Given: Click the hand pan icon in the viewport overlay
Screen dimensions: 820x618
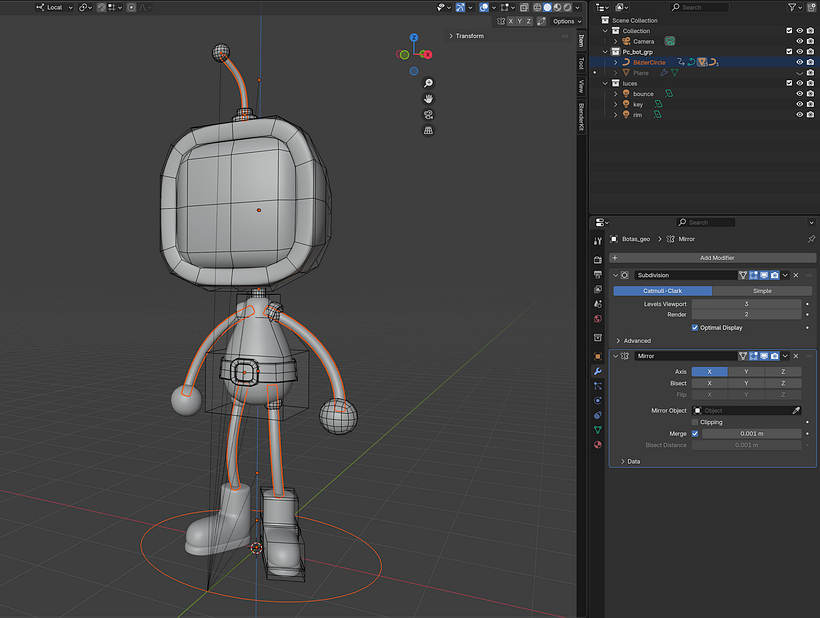Looking at the screenshot, I should coord(429,99).
